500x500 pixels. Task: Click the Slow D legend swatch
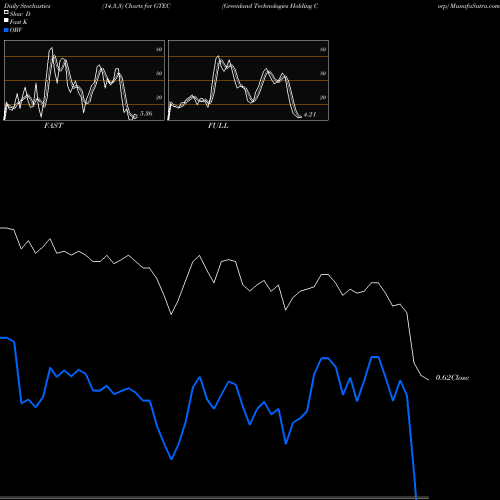[6, 12]
